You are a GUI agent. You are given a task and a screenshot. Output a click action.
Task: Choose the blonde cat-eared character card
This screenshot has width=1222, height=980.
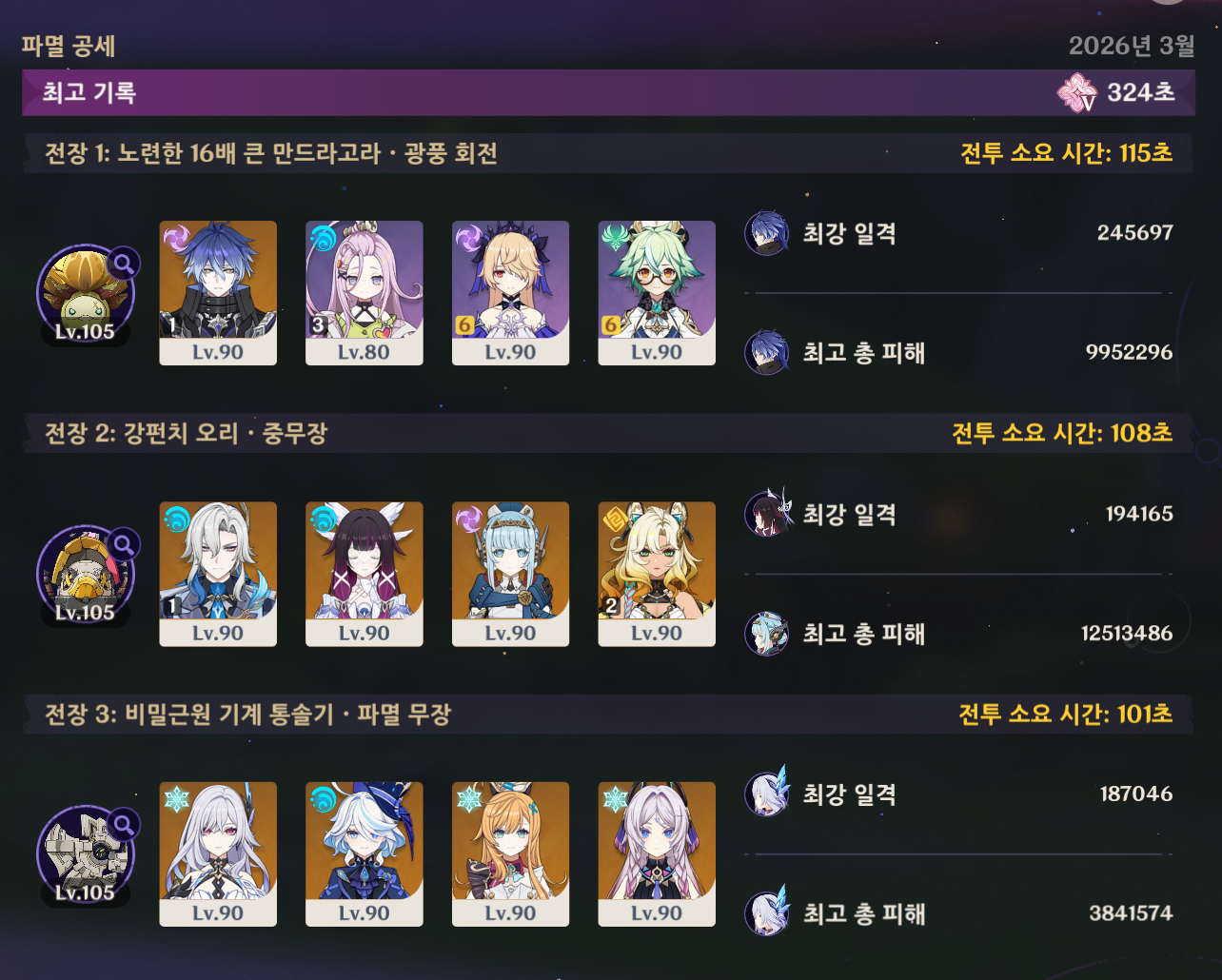657,574
